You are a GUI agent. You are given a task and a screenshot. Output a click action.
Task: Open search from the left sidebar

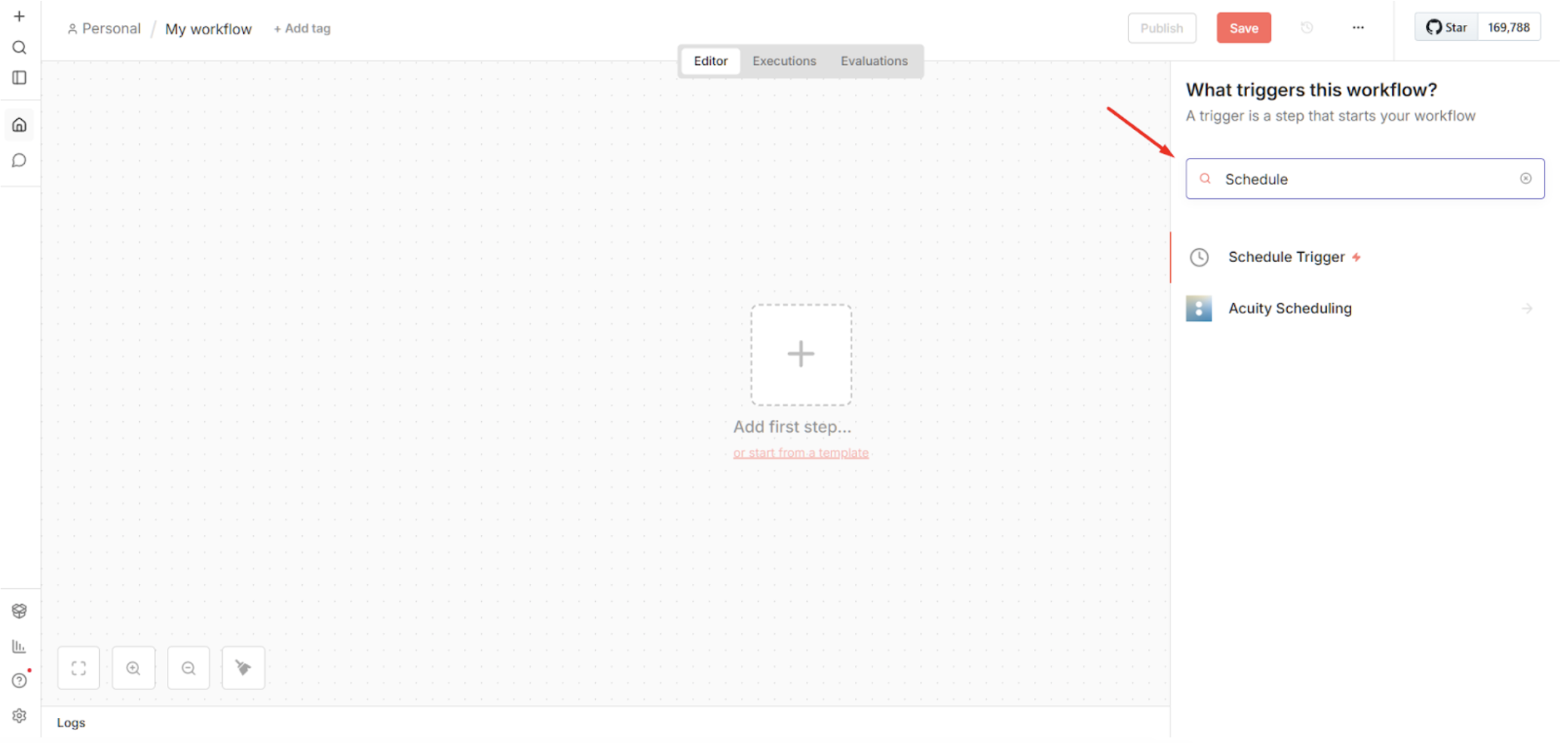[20, 48]
